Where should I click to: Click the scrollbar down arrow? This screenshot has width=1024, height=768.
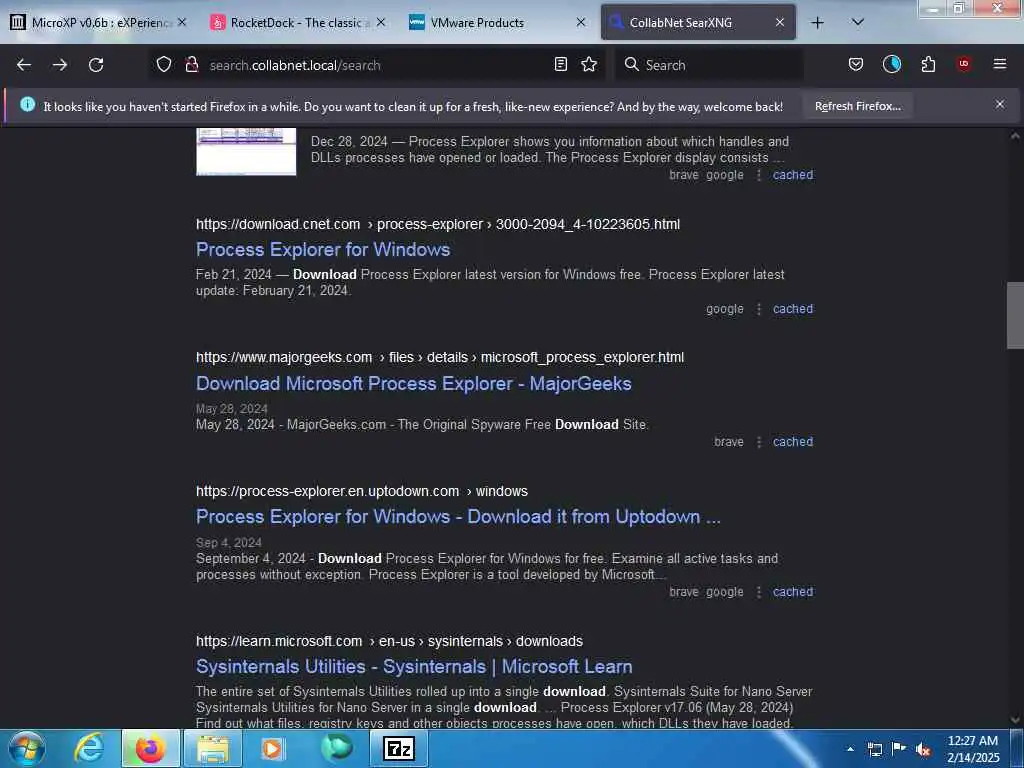coord(1014,720)
